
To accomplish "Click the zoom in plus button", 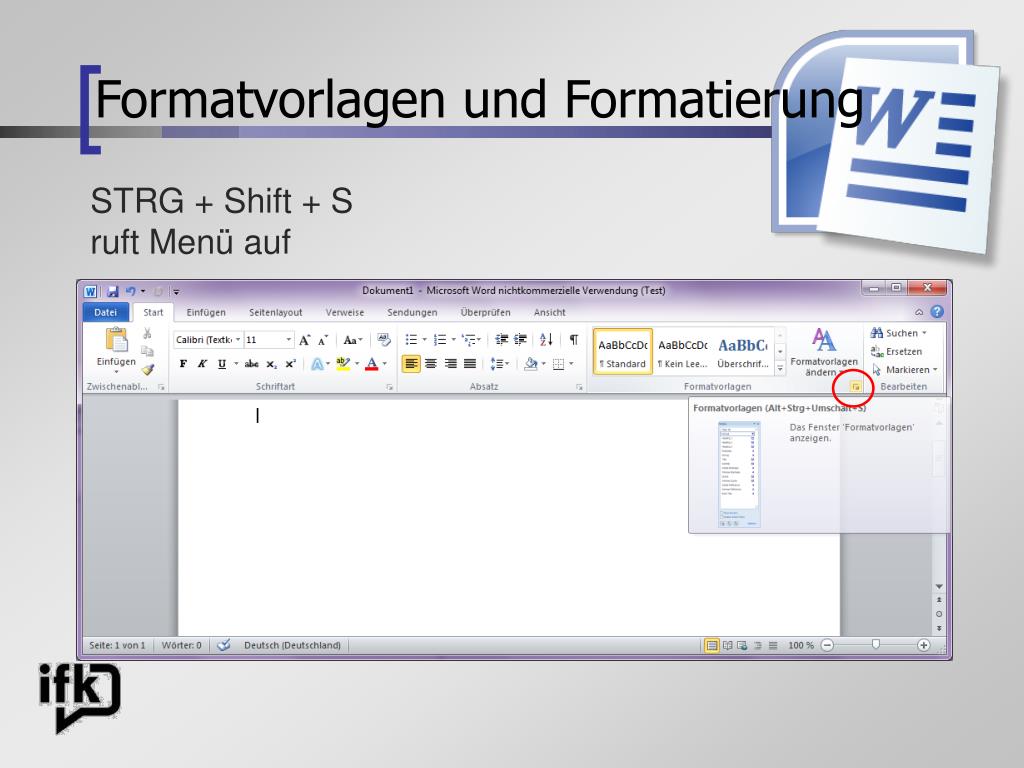I will click(x=923, y=645).
